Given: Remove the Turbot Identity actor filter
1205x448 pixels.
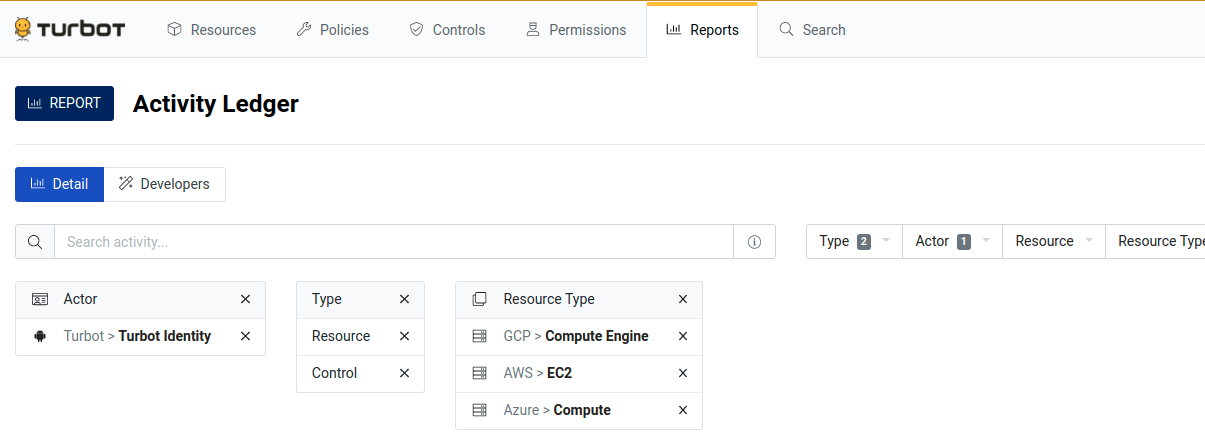Looking at the screenshot, I should click(245, 336).
